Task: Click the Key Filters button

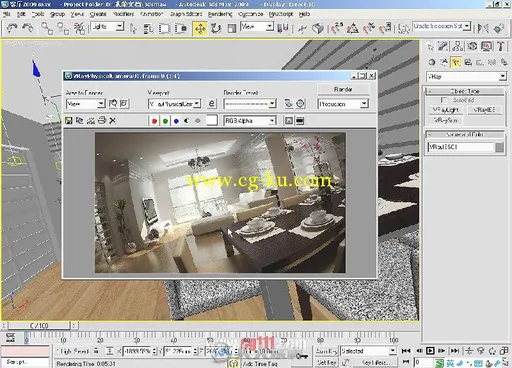Action: coord(375,362)
